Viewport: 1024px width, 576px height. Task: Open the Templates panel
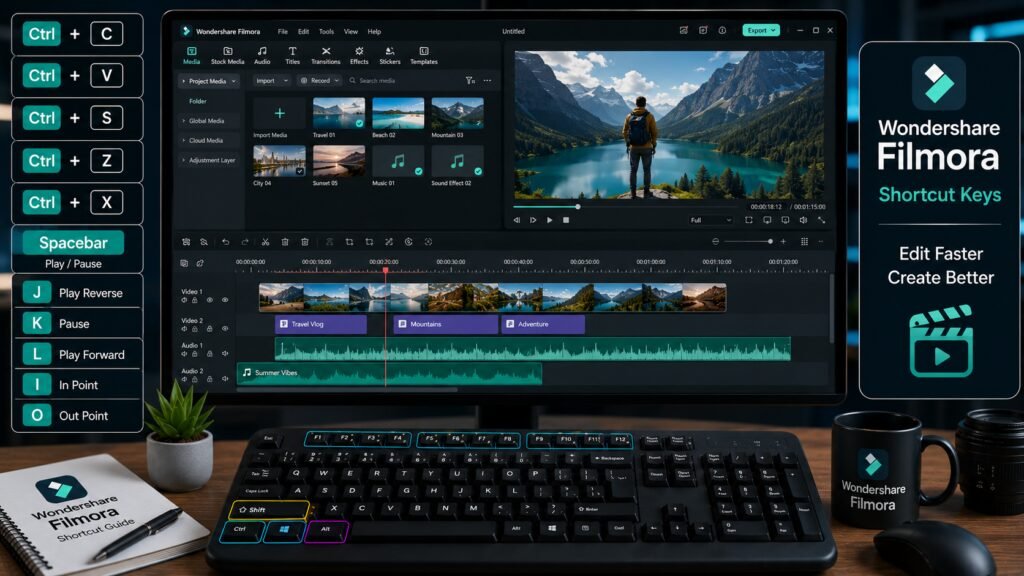click(423, 56)
